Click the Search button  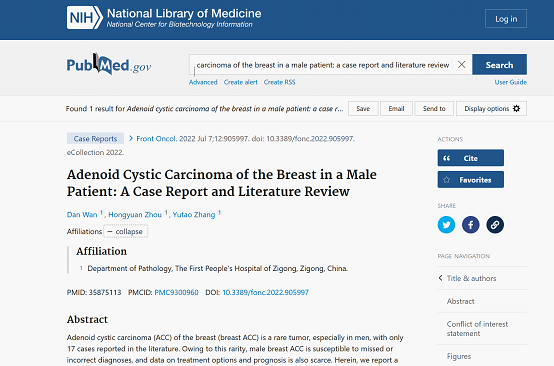[x=499, y=65]
